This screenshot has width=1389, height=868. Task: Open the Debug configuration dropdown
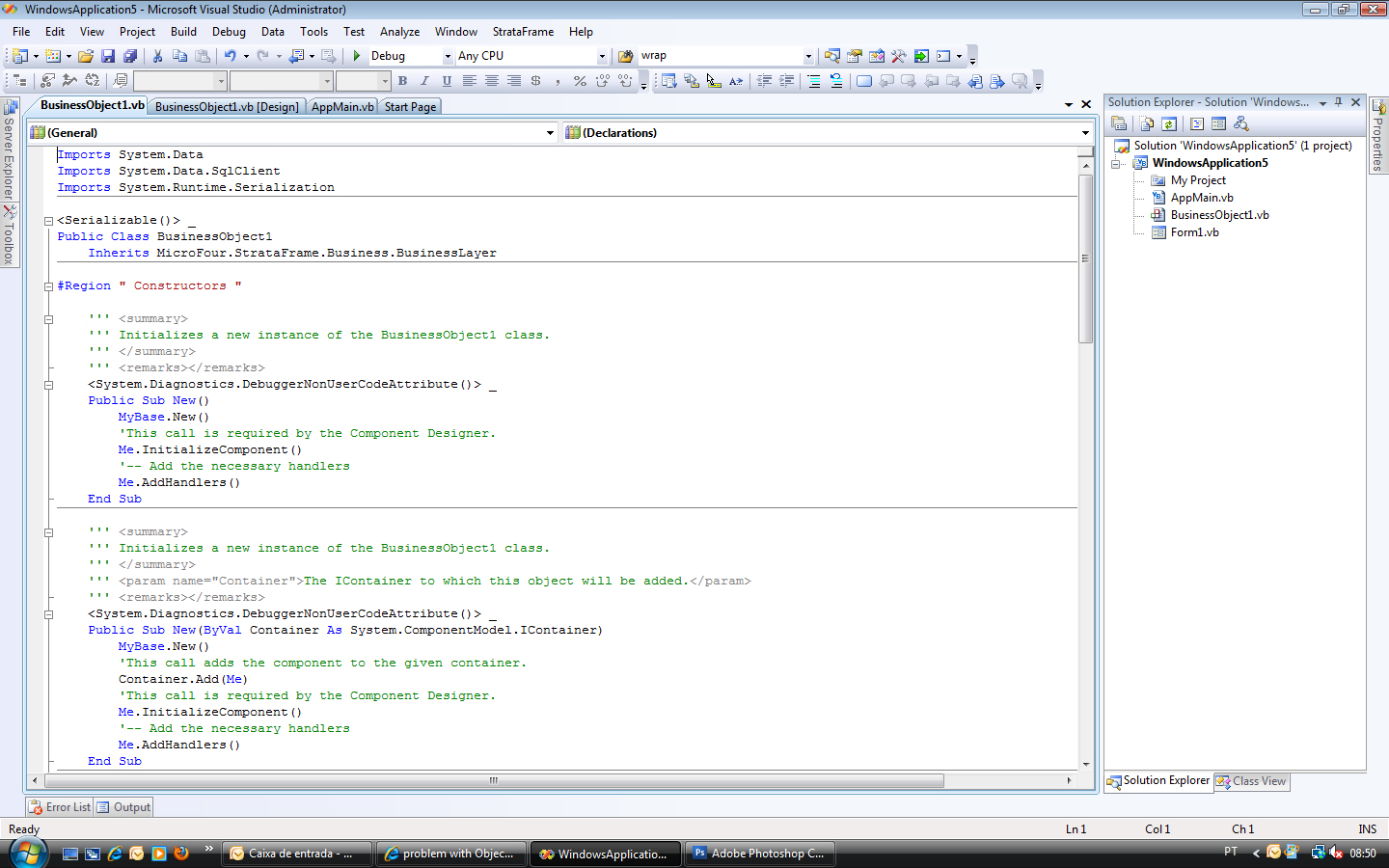click(x=448, y=56)
